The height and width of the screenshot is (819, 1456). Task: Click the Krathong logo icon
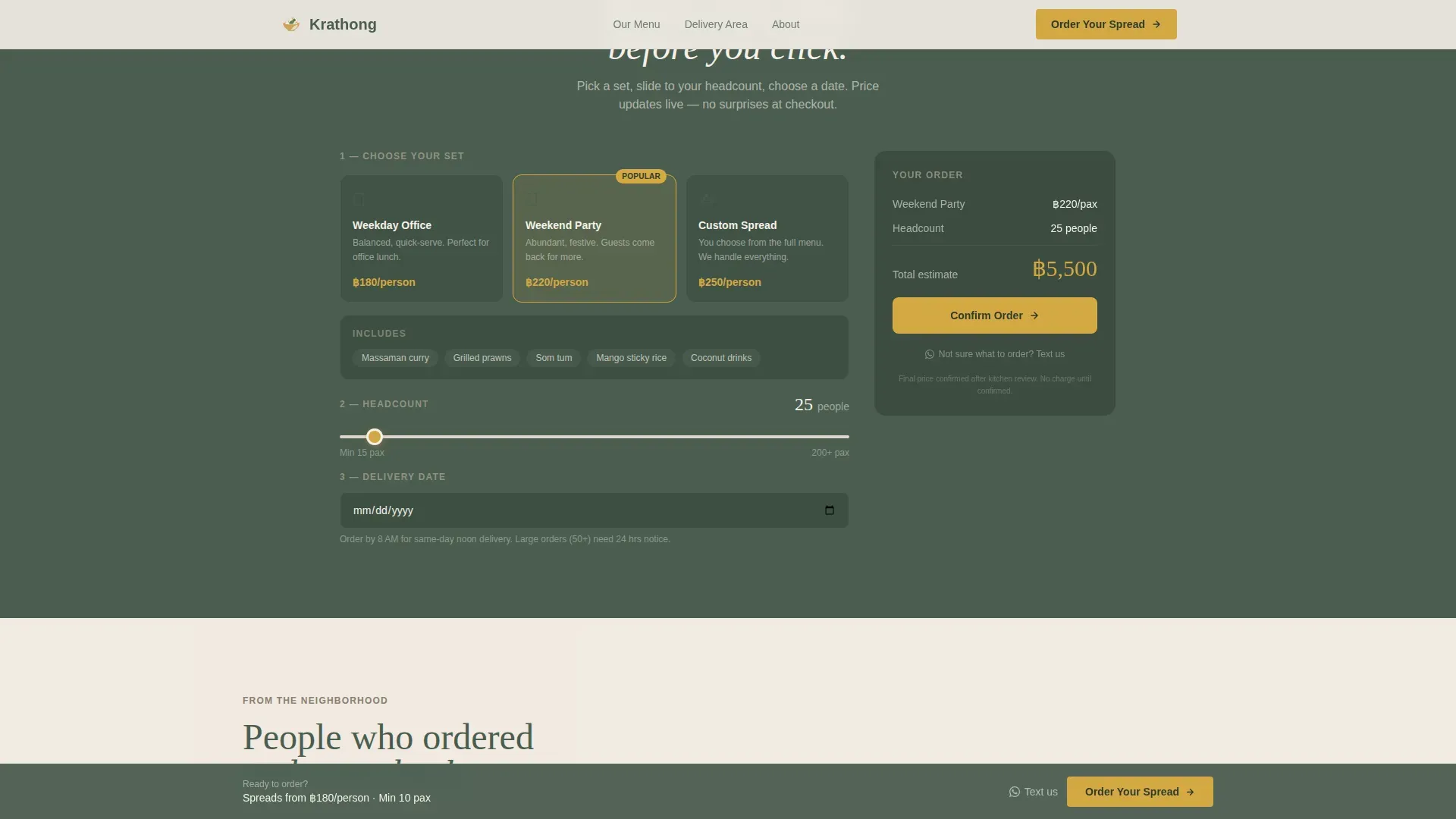(x=291, y=24)
